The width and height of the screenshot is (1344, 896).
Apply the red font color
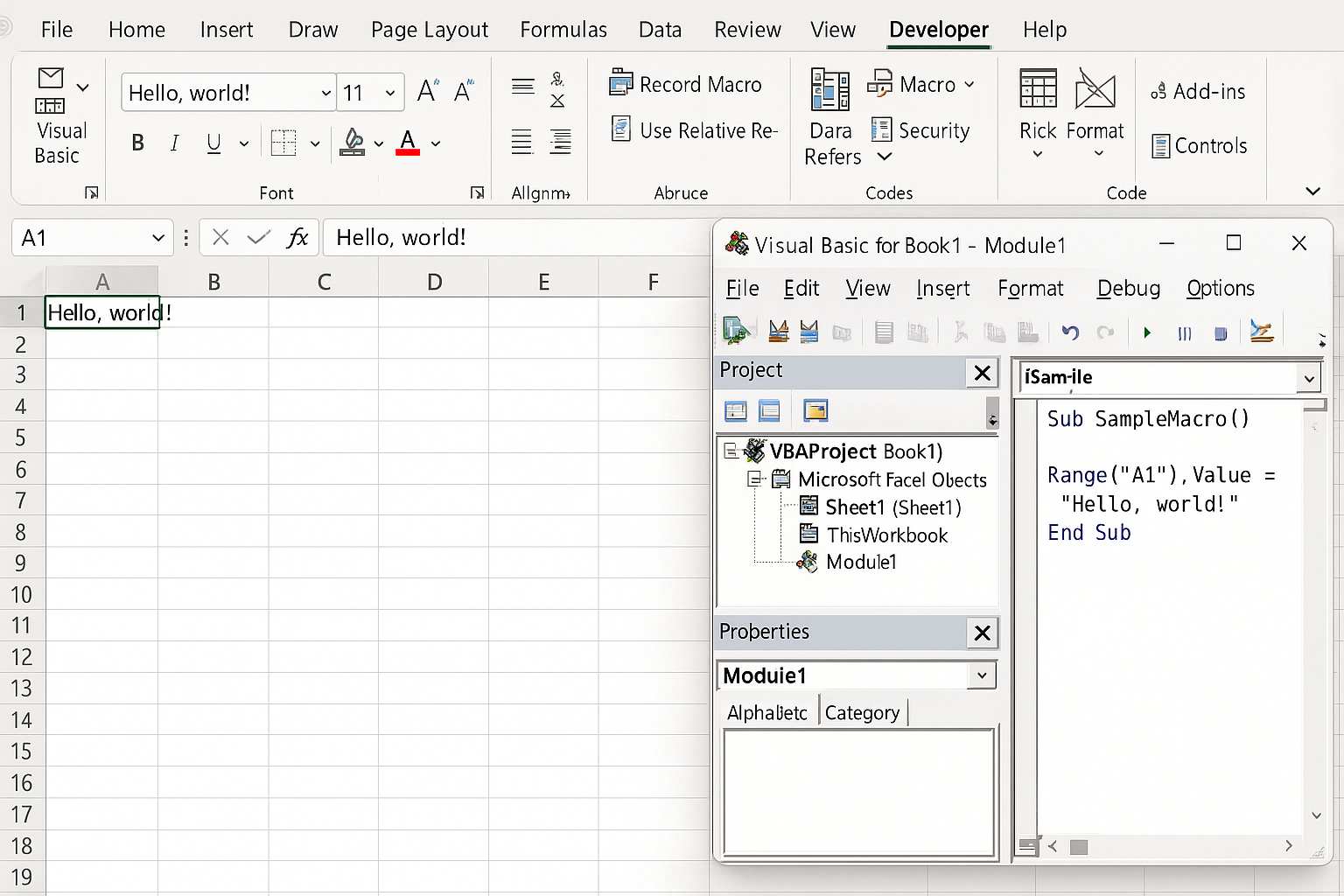(x=408, y=143)
